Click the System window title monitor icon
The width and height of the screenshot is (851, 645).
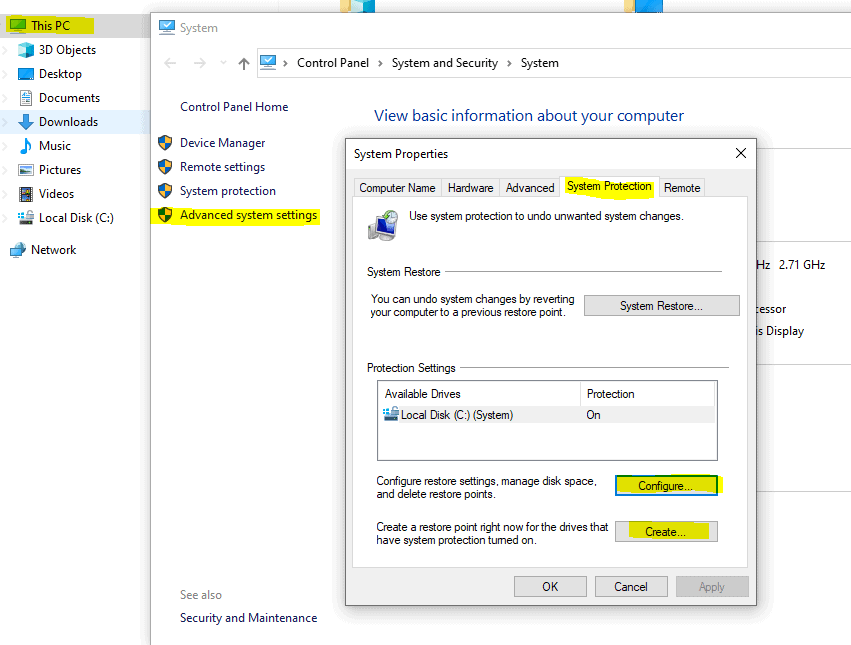[167, 27]
